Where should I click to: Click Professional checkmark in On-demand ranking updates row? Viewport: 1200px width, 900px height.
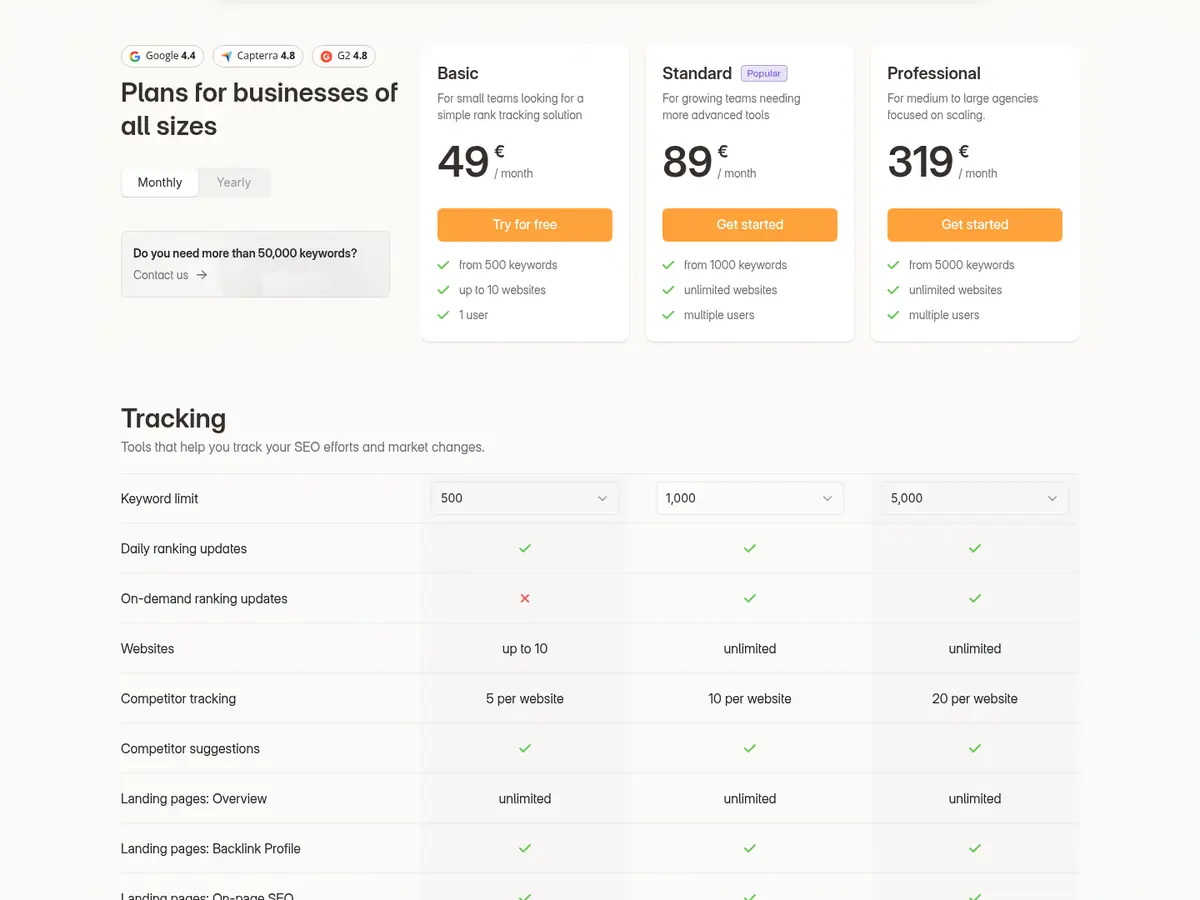[x=975, y=598]
